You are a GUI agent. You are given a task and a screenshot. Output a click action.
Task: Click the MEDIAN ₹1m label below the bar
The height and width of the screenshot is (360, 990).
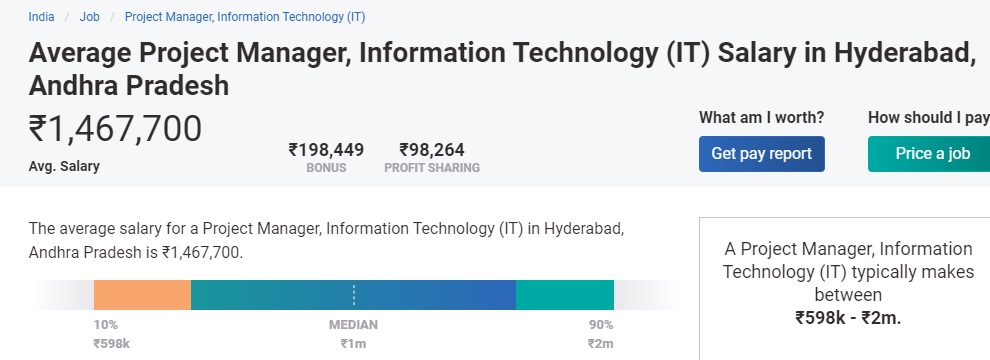pos(353,334)
